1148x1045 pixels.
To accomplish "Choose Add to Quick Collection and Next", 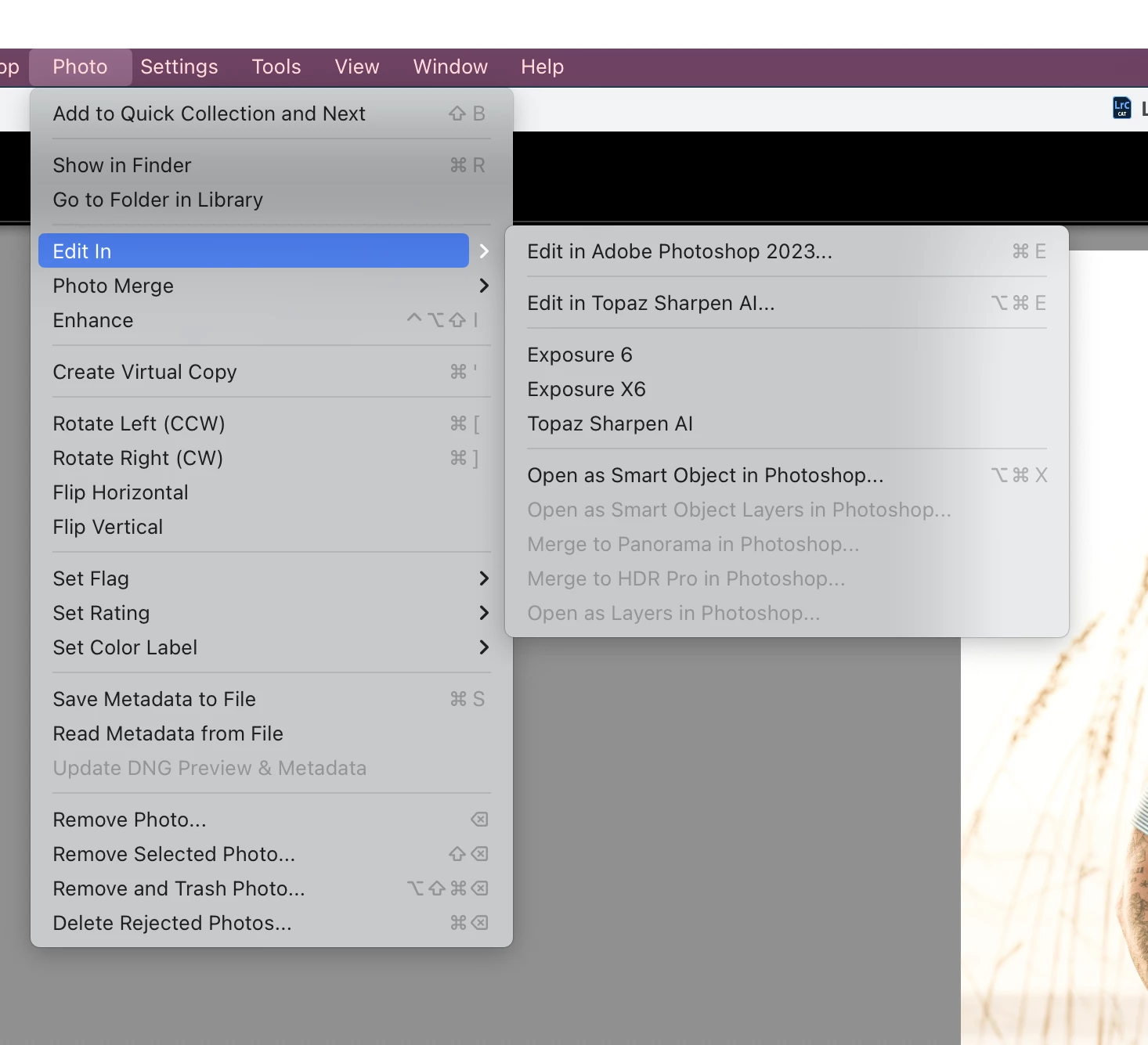I will (271, 114).
